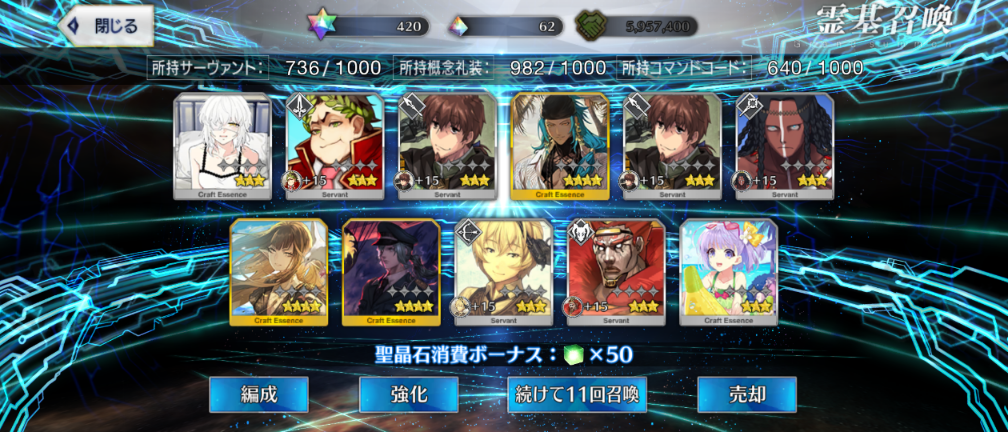Close the summon results with 閉じる
Screen dimensions: 1008x432
click(106, 26)
